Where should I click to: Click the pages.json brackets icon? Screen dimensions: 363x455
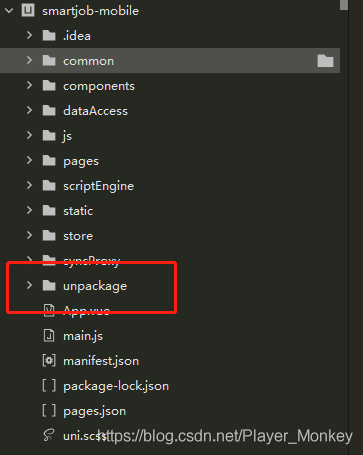49,411
